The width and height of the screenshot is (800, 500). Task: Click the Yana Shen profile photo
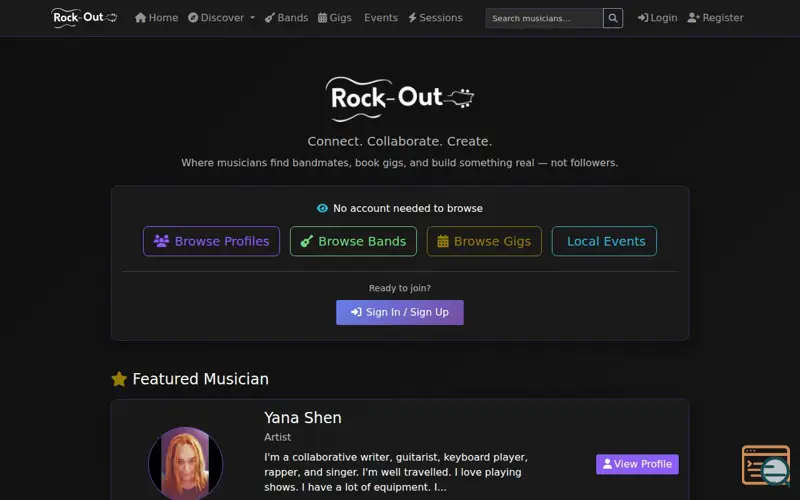(185, 464)
